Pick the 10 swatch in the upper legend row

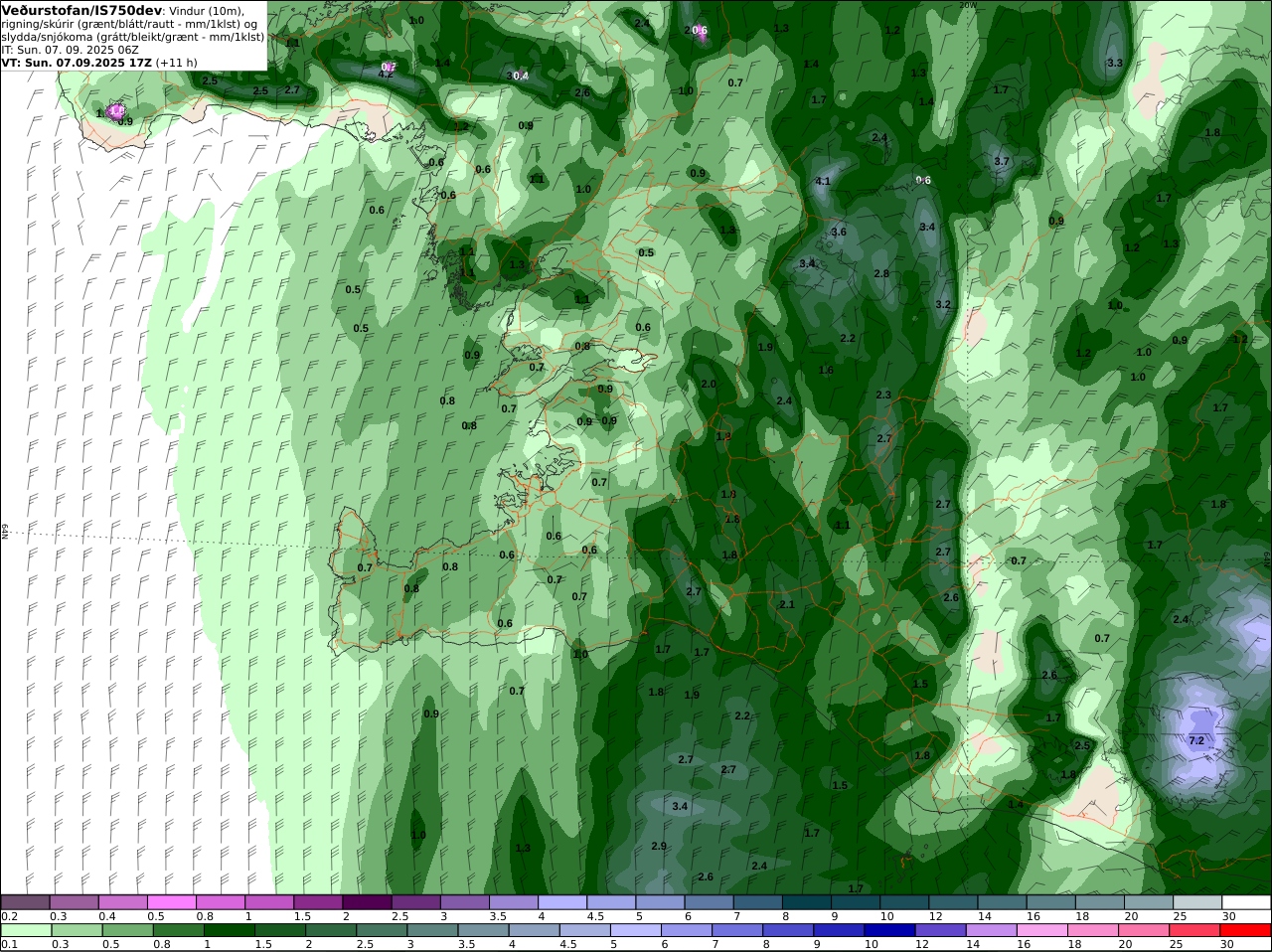[903, 902]
